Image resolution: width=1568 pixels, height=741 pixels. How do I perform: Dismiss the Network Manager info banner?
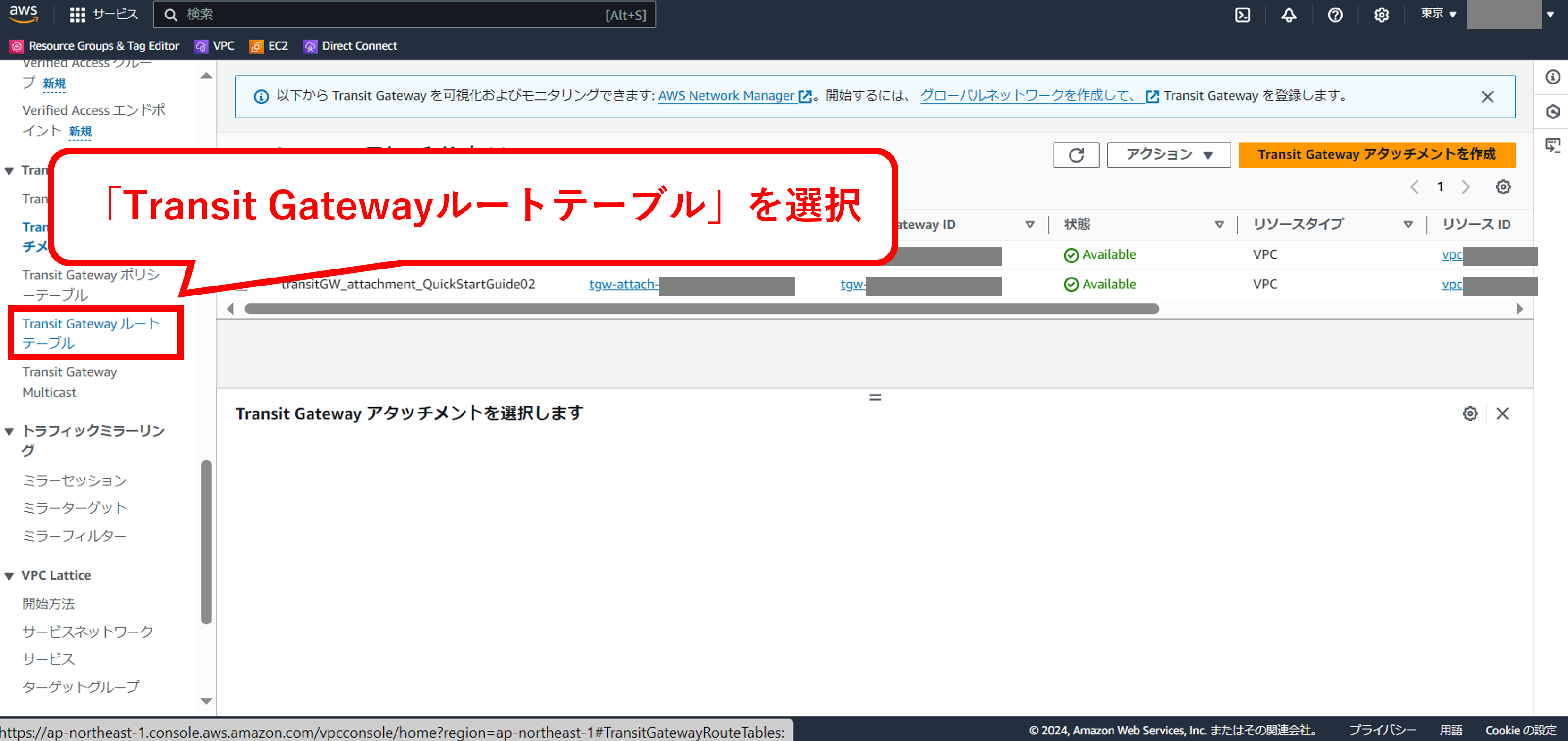(1487, 96)
